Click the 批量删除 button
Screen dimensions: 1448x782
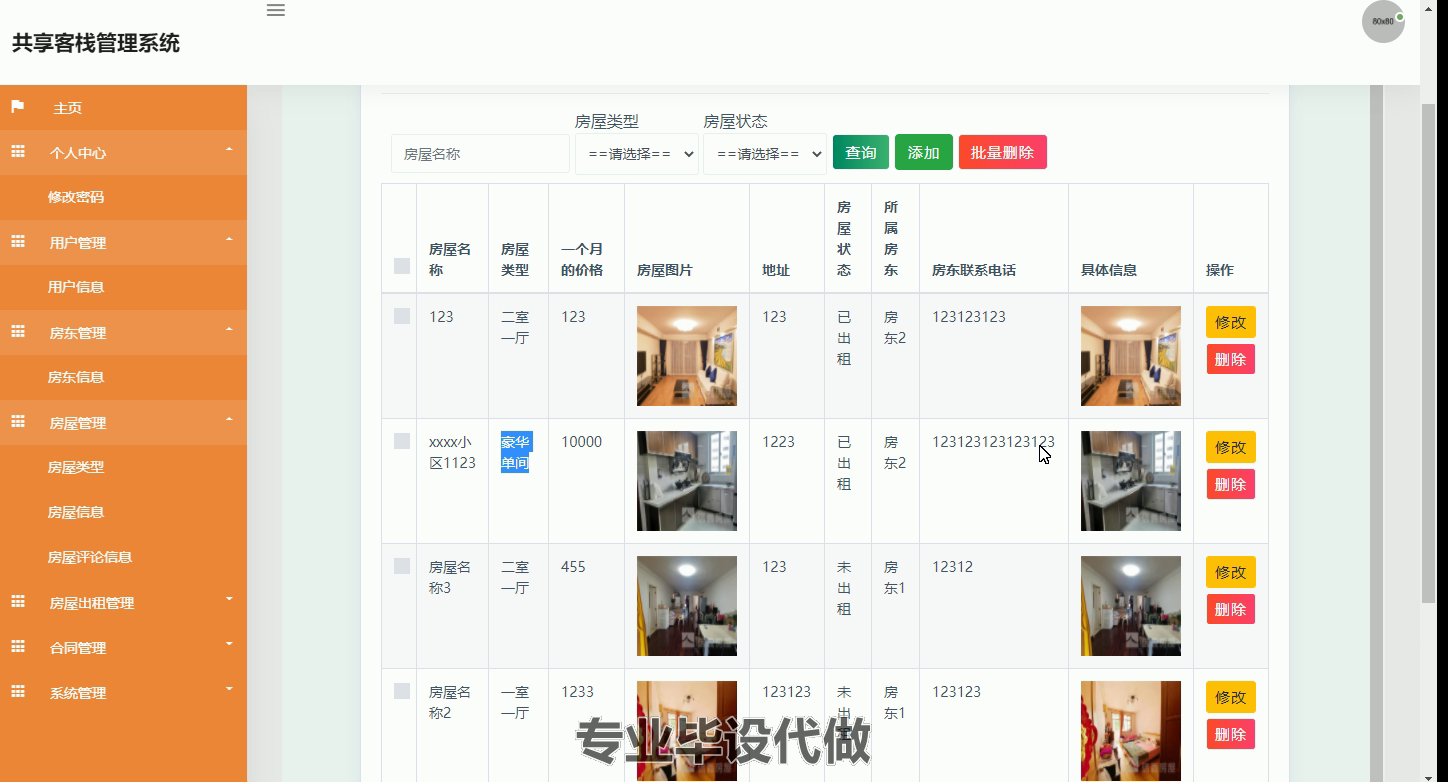(x=1003, y=152)
